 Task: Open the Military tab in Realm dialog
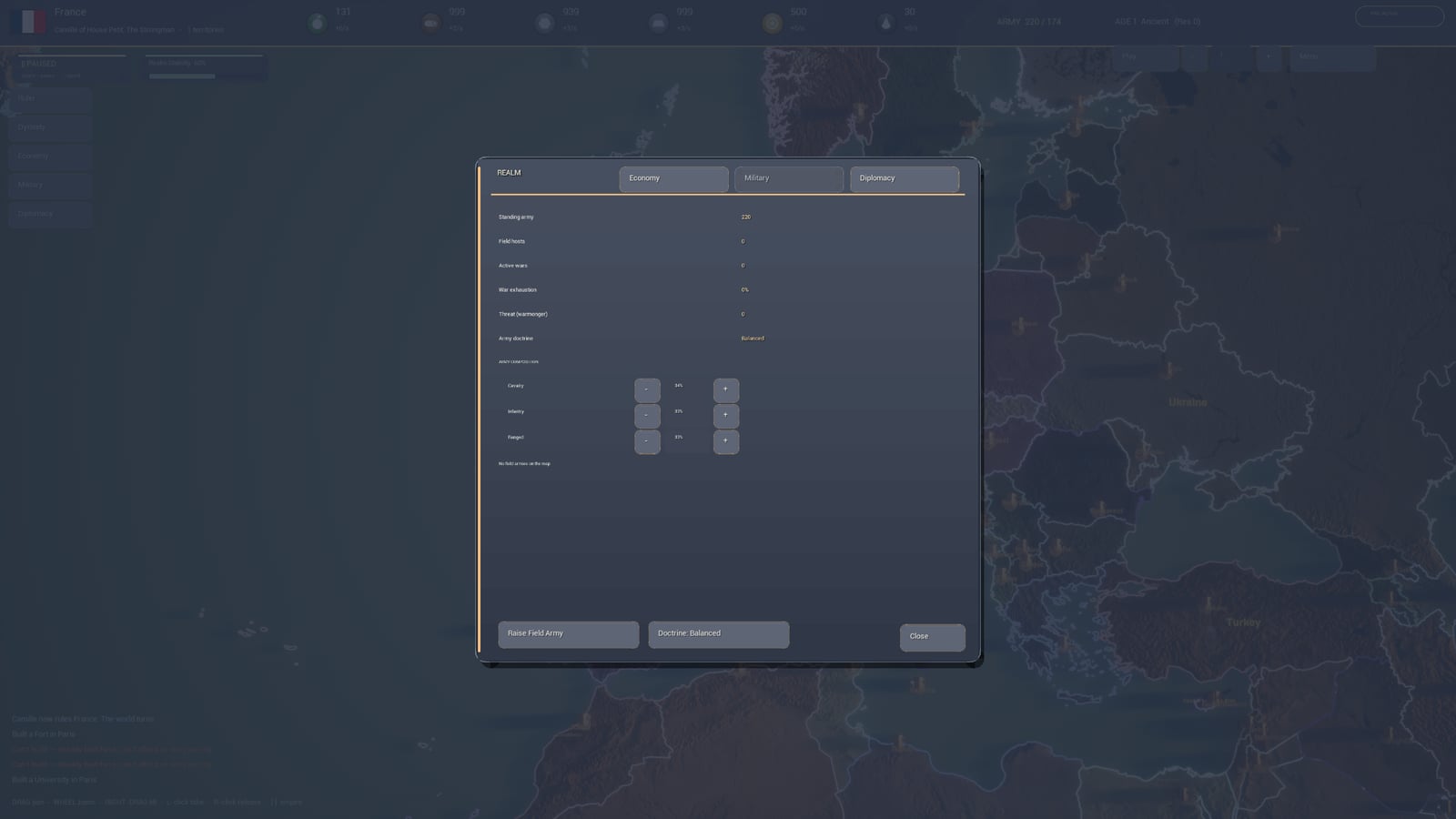tap(788, 178)
